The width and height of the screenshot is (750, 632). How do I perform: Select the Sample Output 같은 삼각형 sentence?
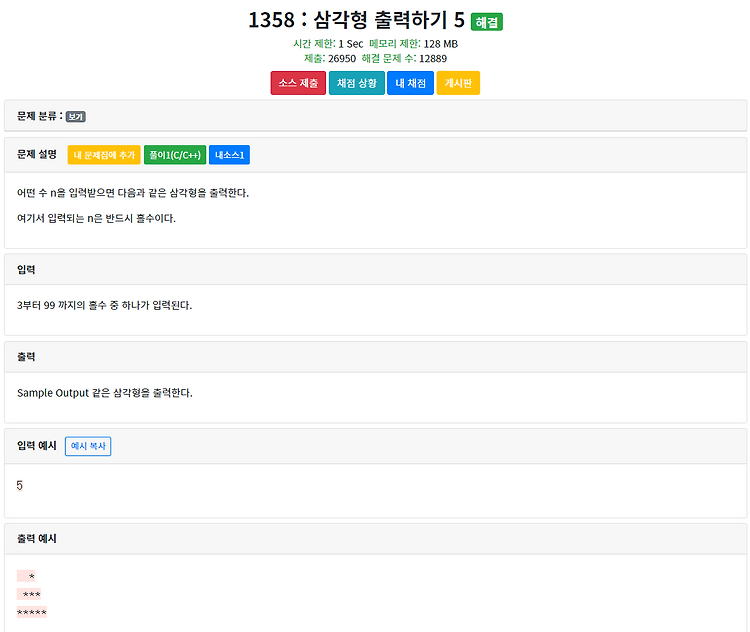[105, 393]
